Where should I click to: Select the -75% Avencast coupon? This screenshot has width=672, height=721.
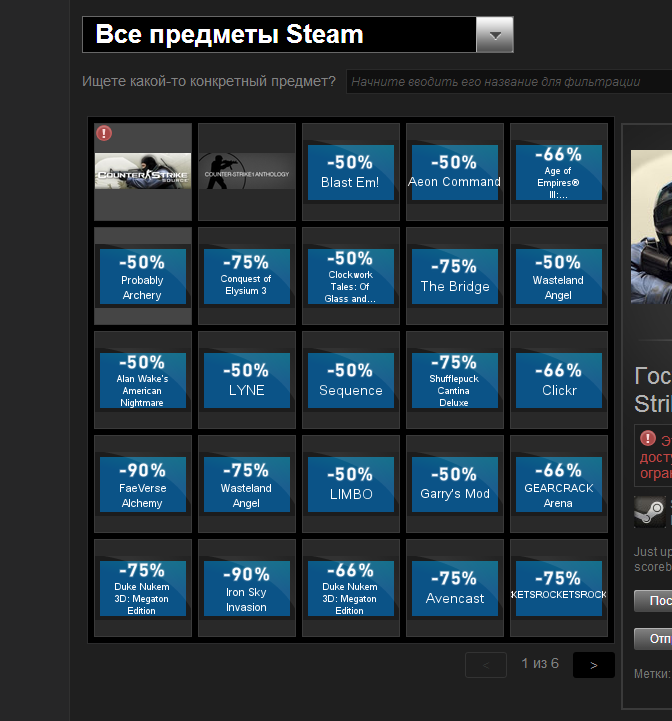pyautogui.click(x=455, y=588)
